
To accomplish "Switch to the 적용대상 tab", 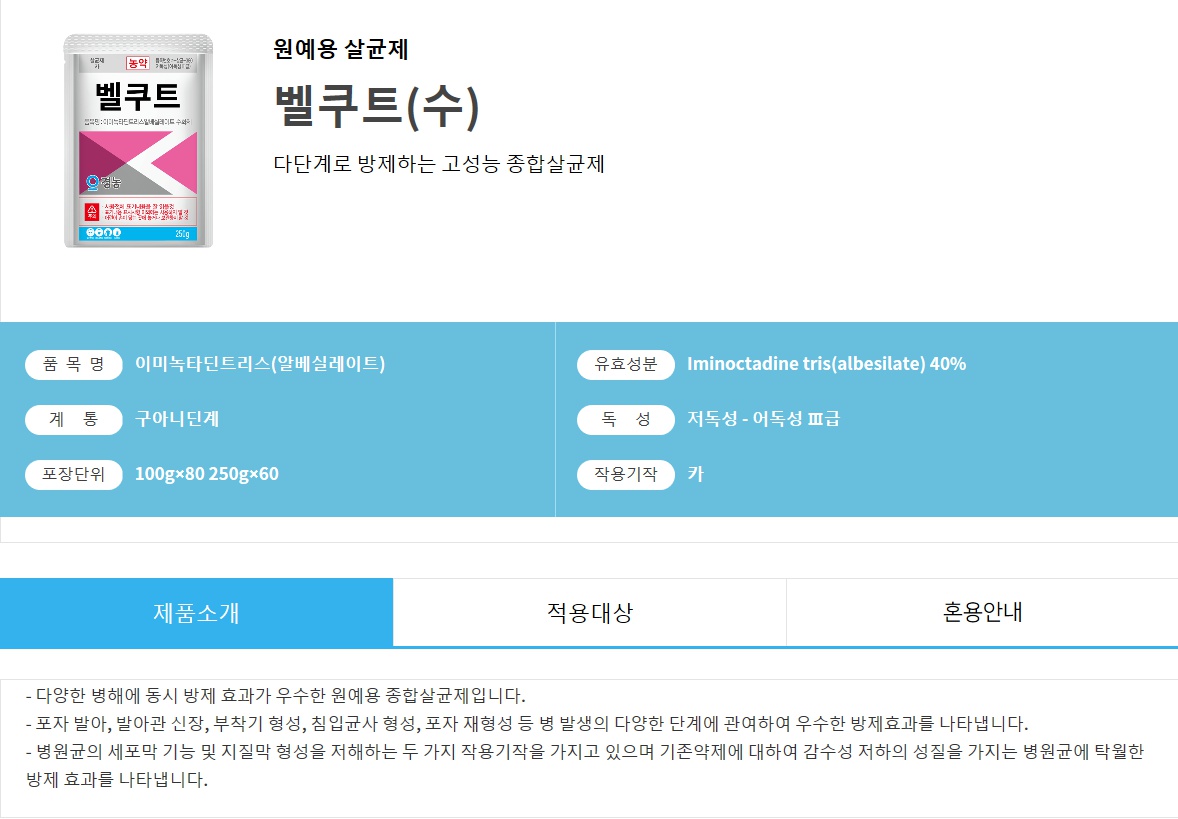I will pos(590,612).
